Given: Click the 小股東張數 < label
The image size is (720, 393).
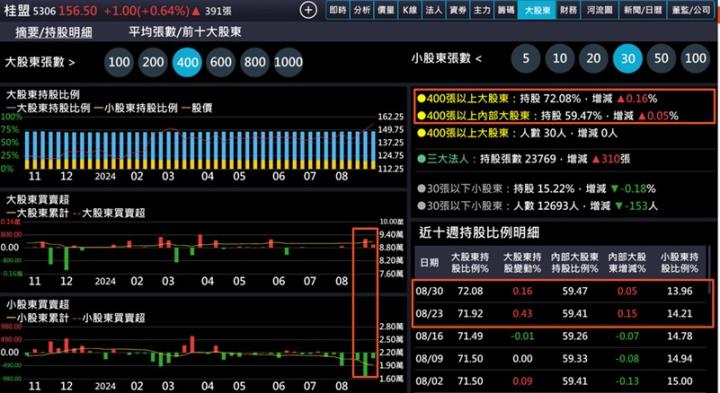Looking at the screenshot, I should pyautogui.click(x=447, y=58).
